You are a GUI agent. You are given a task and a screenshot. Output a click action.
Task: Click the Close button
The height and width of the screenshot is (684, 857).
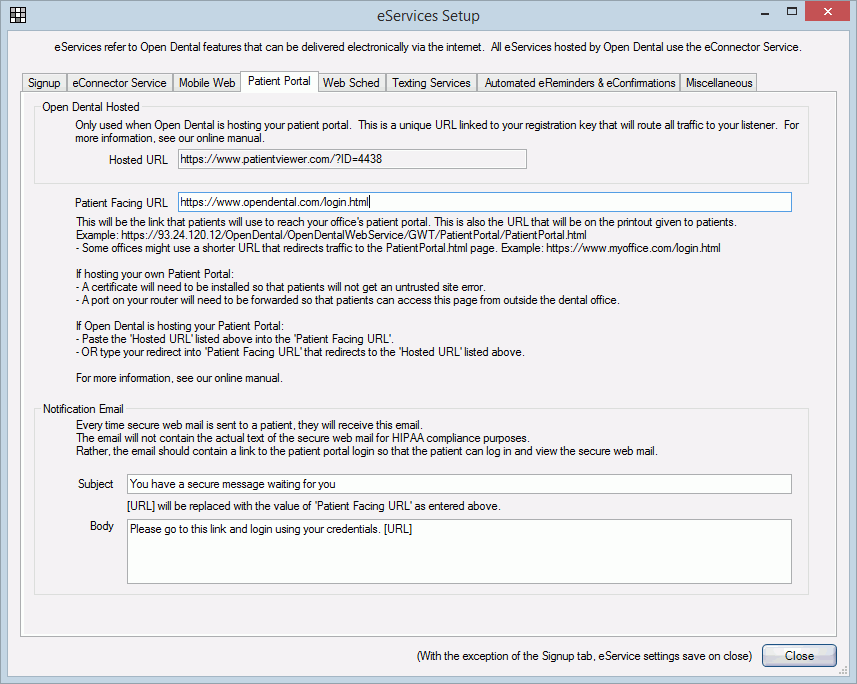pos(799,656)
